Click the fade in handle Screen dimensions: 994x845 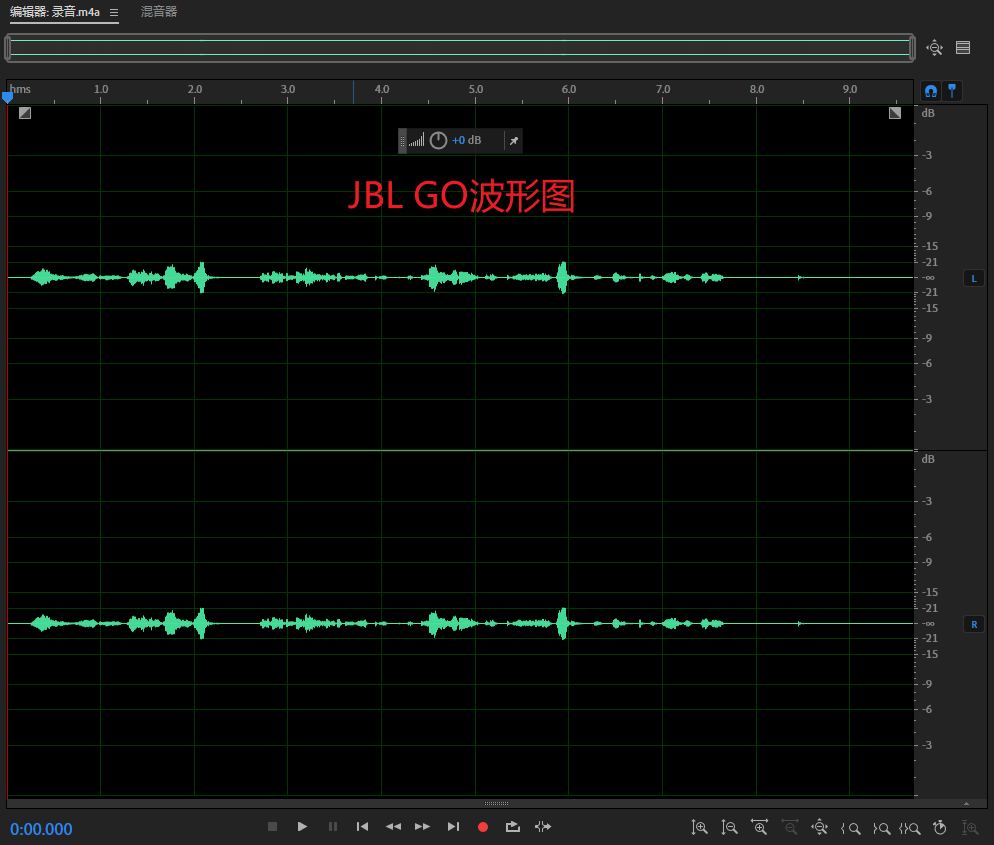pyautogui.click(x=25, y=113)
